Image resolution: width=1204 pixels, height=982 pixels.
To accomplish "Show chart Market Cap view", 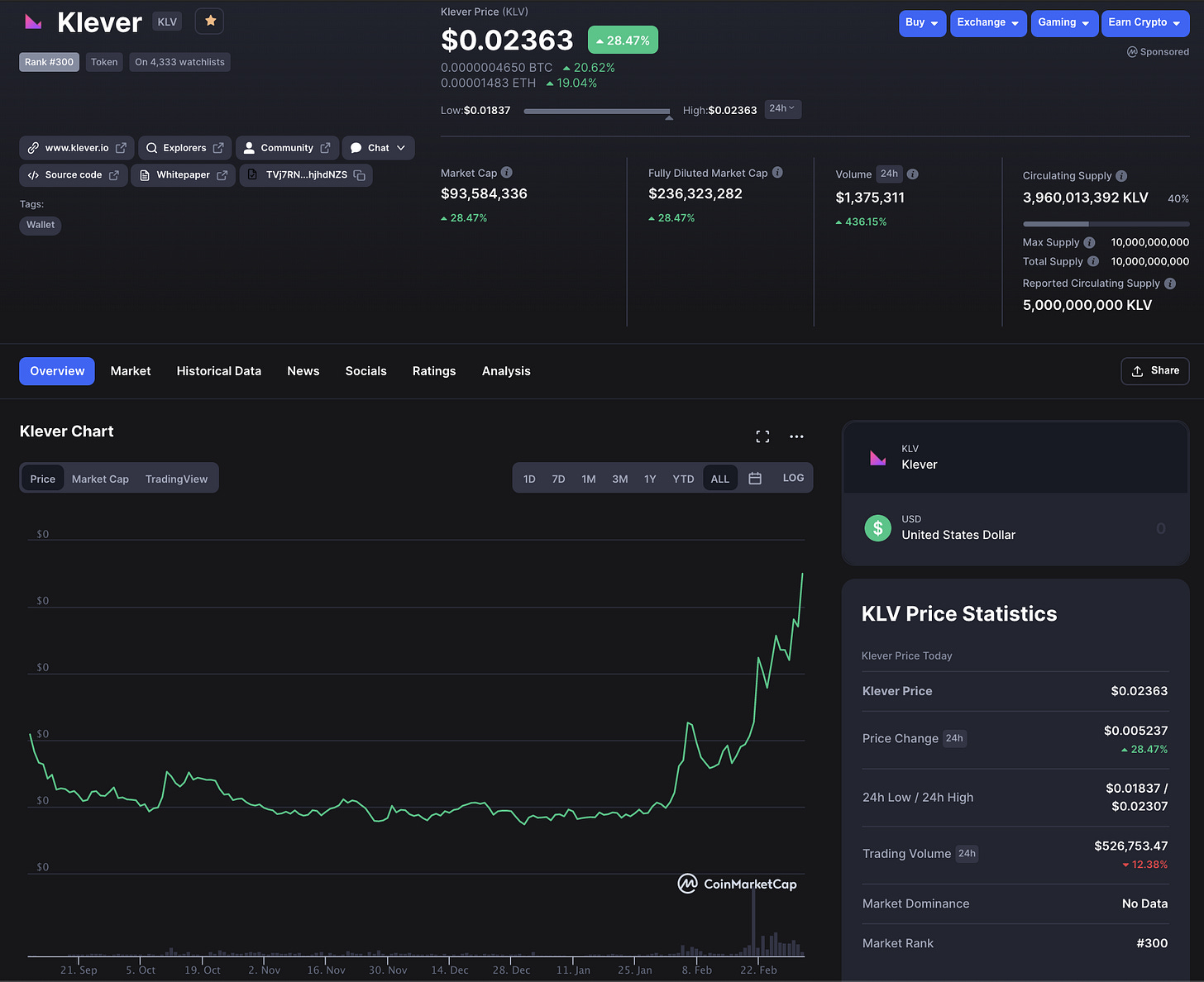I will tap(100, 479).
